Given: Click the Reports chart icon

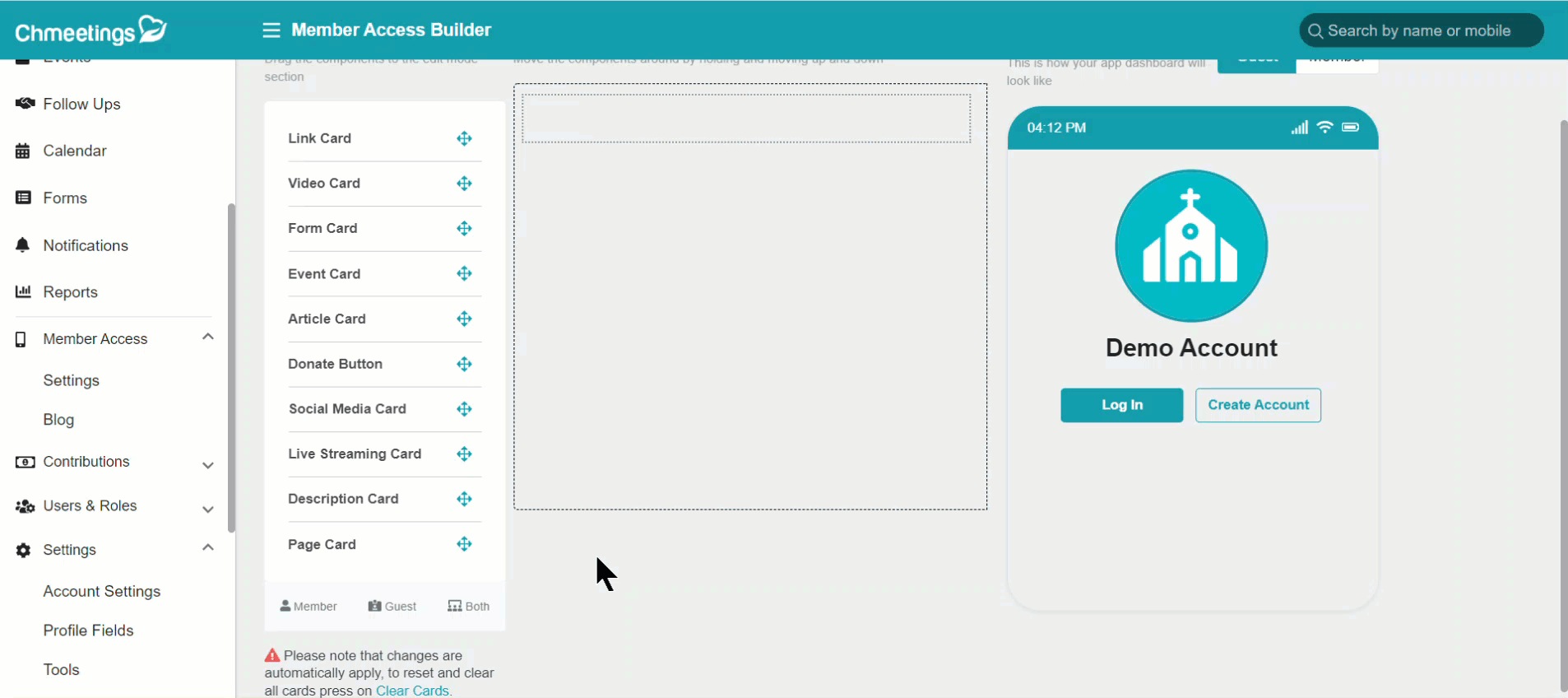Looking at the screenshot, I should (23, 291).
